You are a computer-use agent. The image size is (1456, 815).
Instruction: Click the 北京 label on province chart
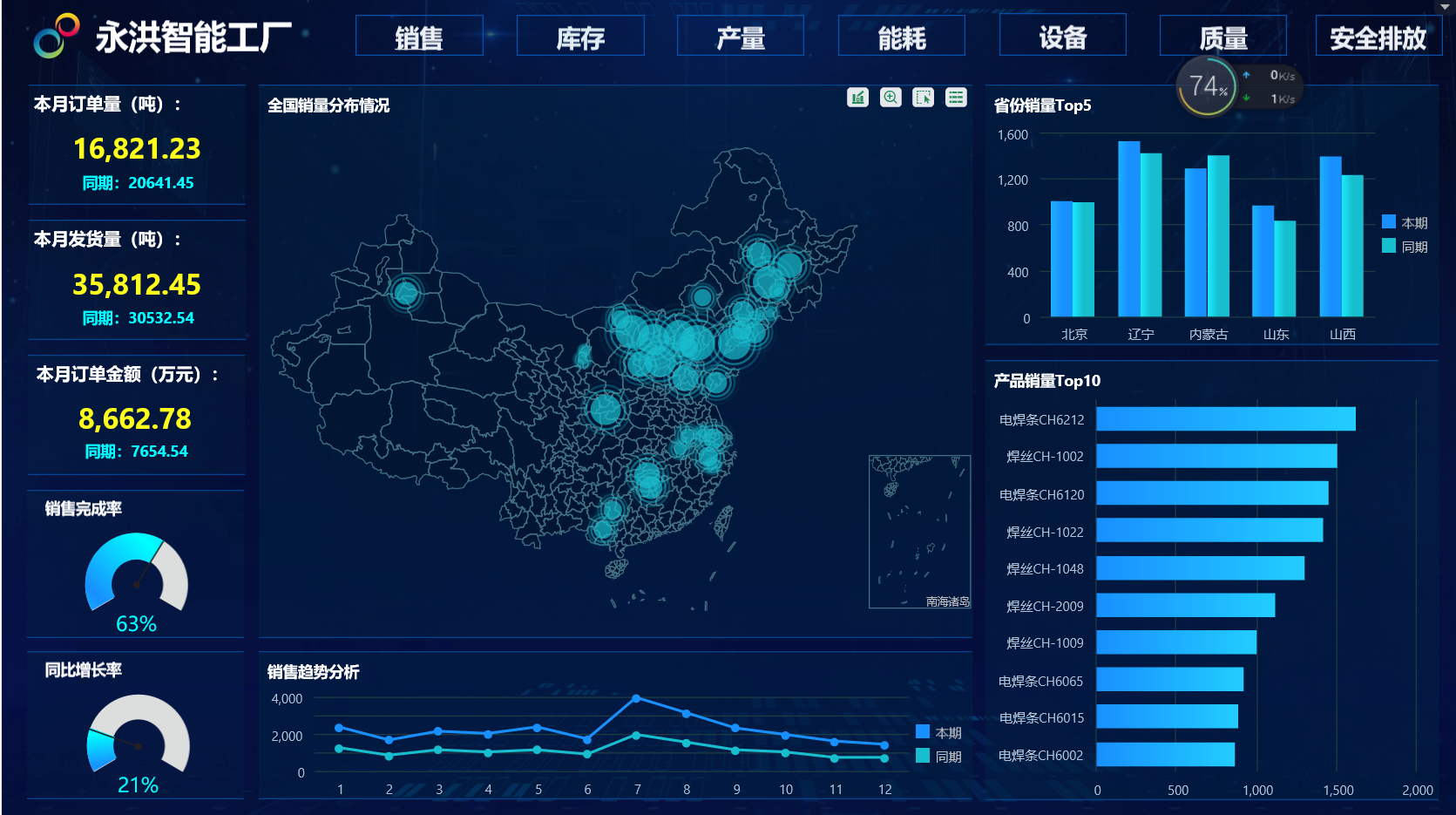click(1073, 335)
